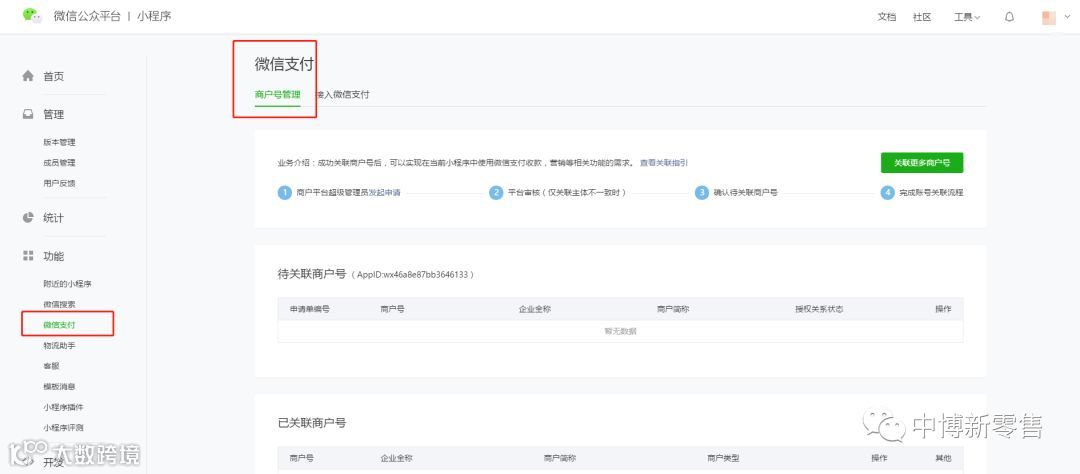Select the 统计 sidebar section
Image resolution: width=1080 pixels, height=474 pixels.
pos(54,218)
